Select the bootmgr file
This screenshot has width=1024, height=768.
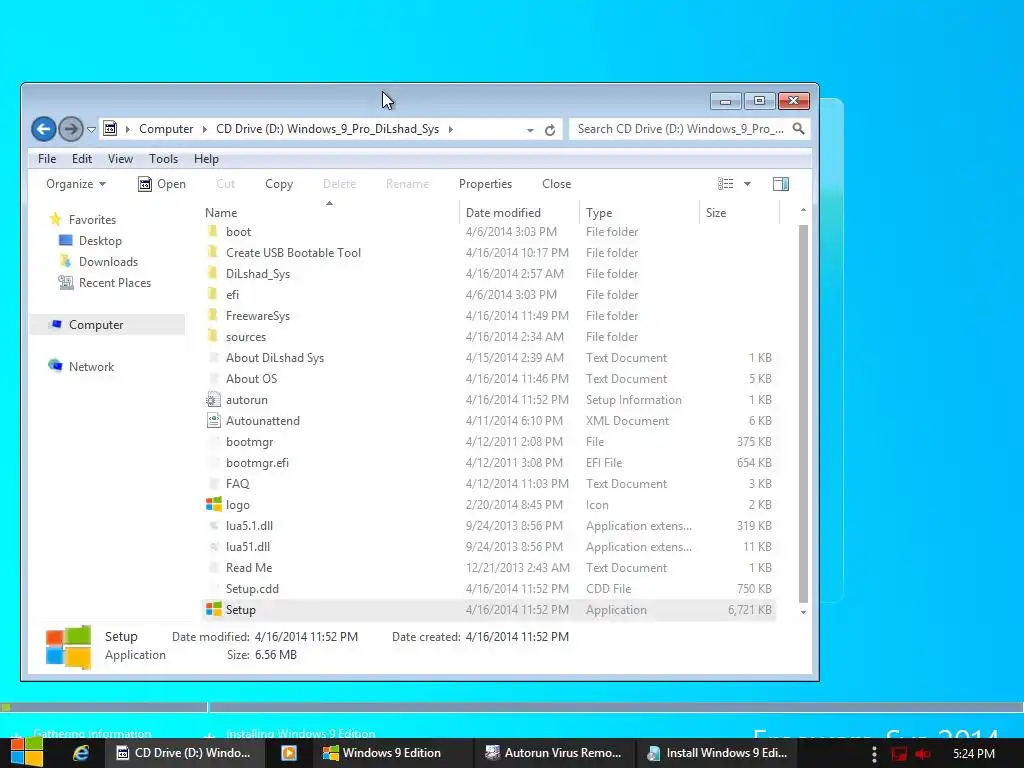(x=249, y=442)
